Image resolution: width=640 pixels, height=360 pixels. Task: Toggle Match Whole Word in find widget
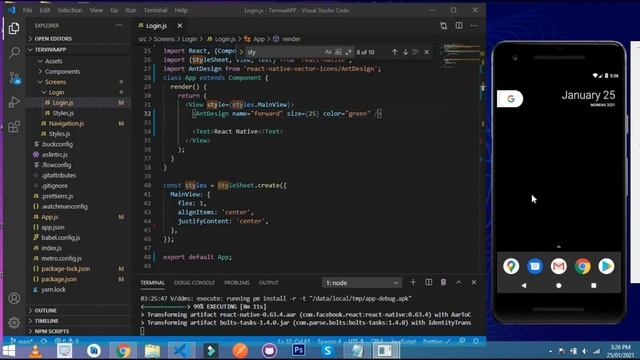[338, 52]
